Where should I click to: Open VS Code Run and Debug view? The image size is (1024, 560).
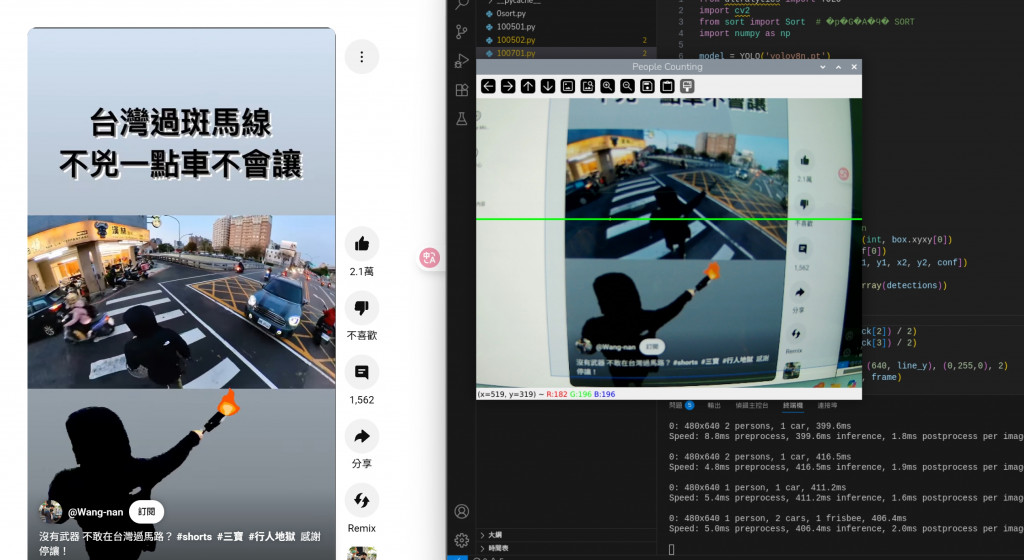462,61
